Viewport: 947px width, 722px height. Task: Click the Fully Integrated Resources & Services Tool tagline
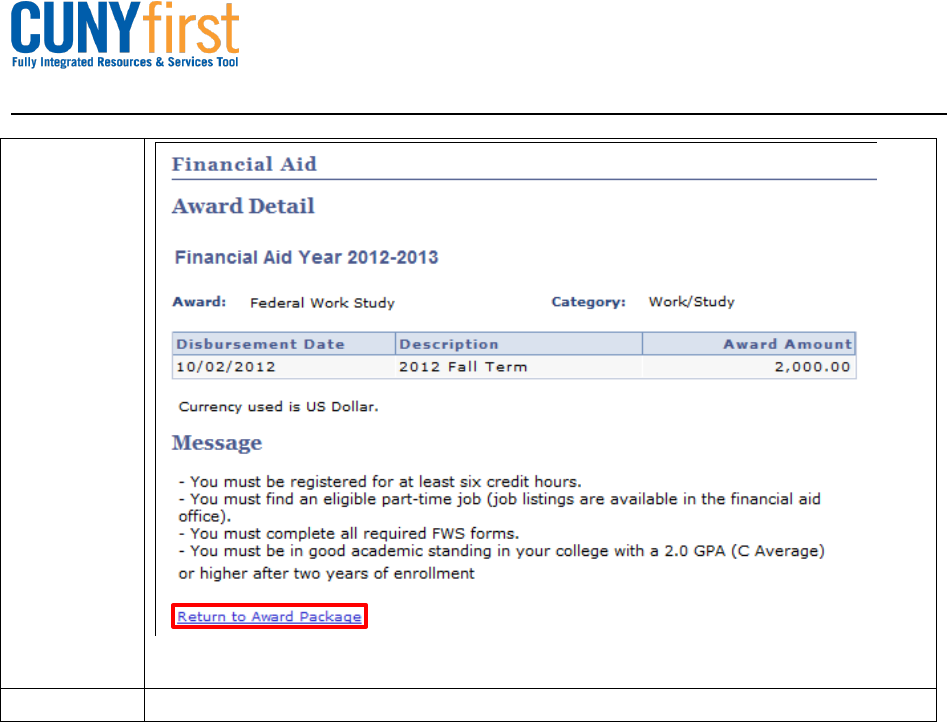coord(125,62)
